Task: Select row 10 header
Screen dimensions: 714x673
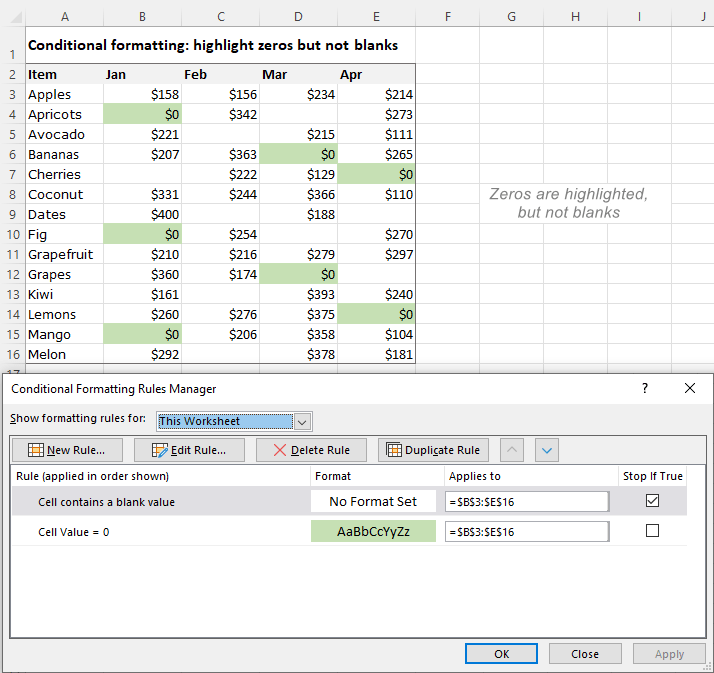Action: (x=13, y=235)
